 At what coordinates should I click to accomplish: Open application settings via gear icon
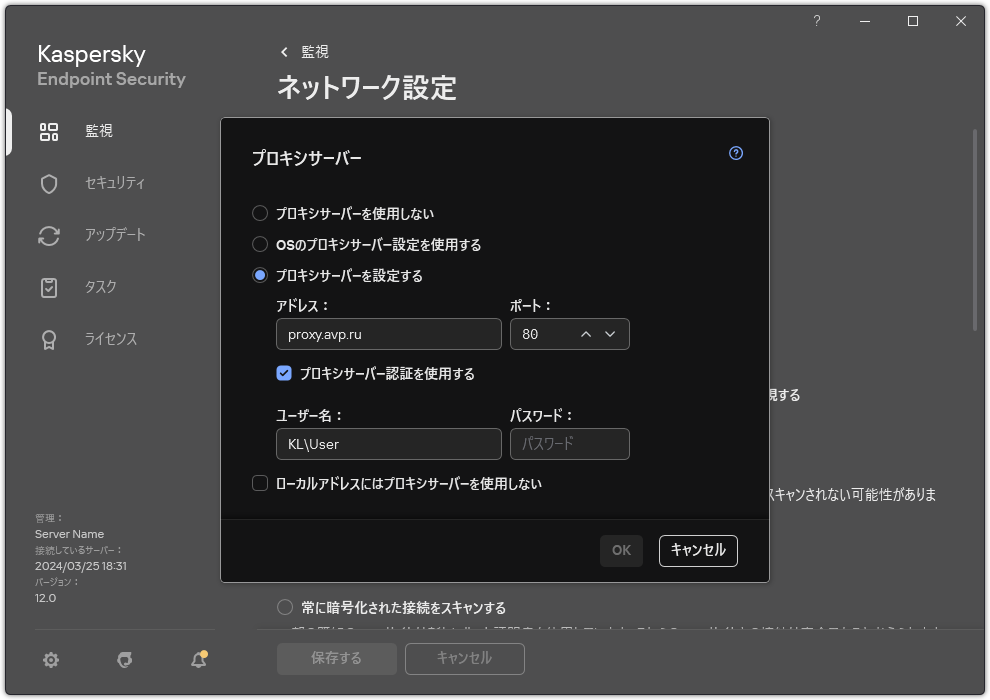50,660
